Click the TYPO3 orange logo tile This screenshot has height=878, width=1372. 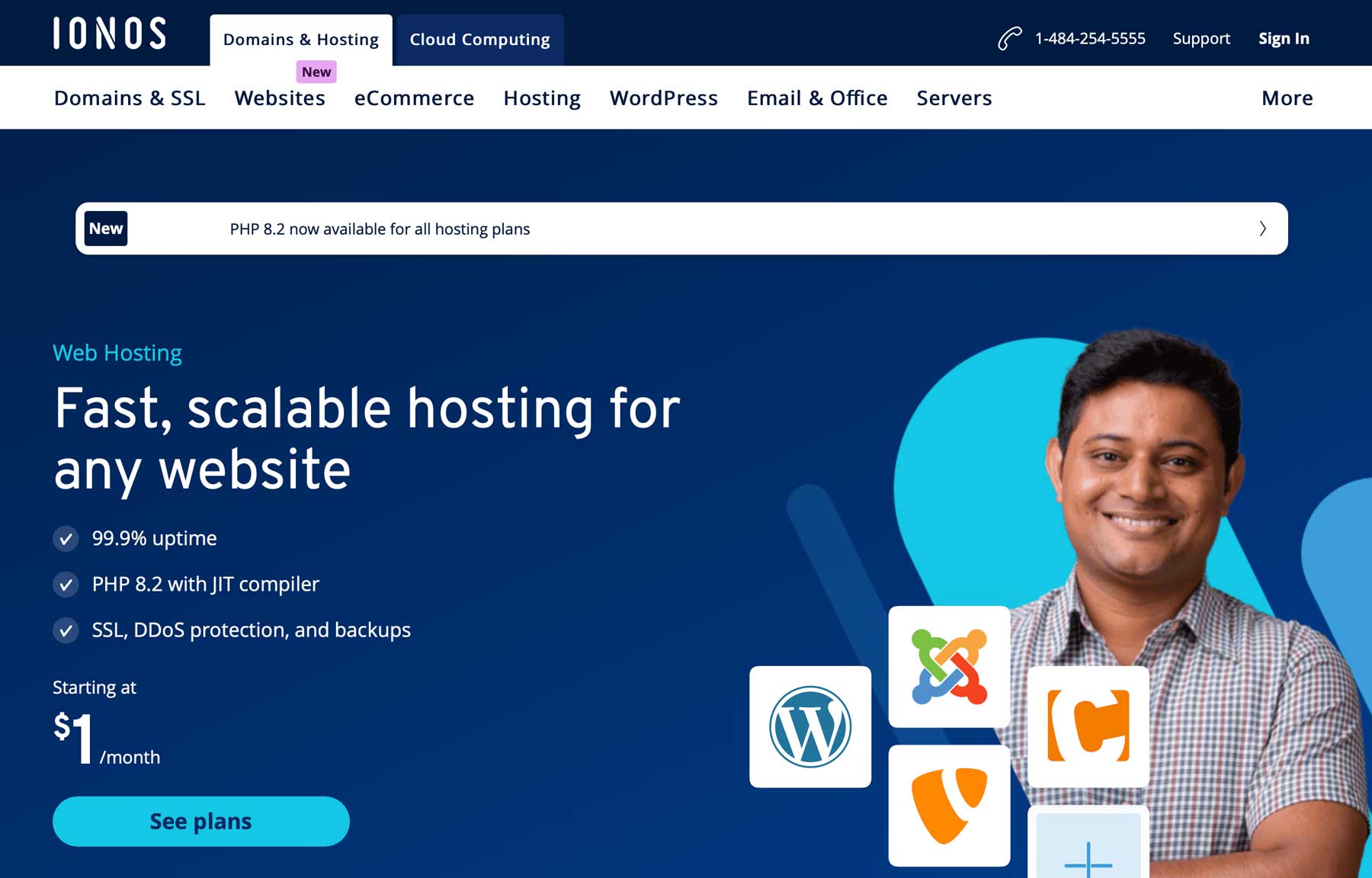(949, 806)
